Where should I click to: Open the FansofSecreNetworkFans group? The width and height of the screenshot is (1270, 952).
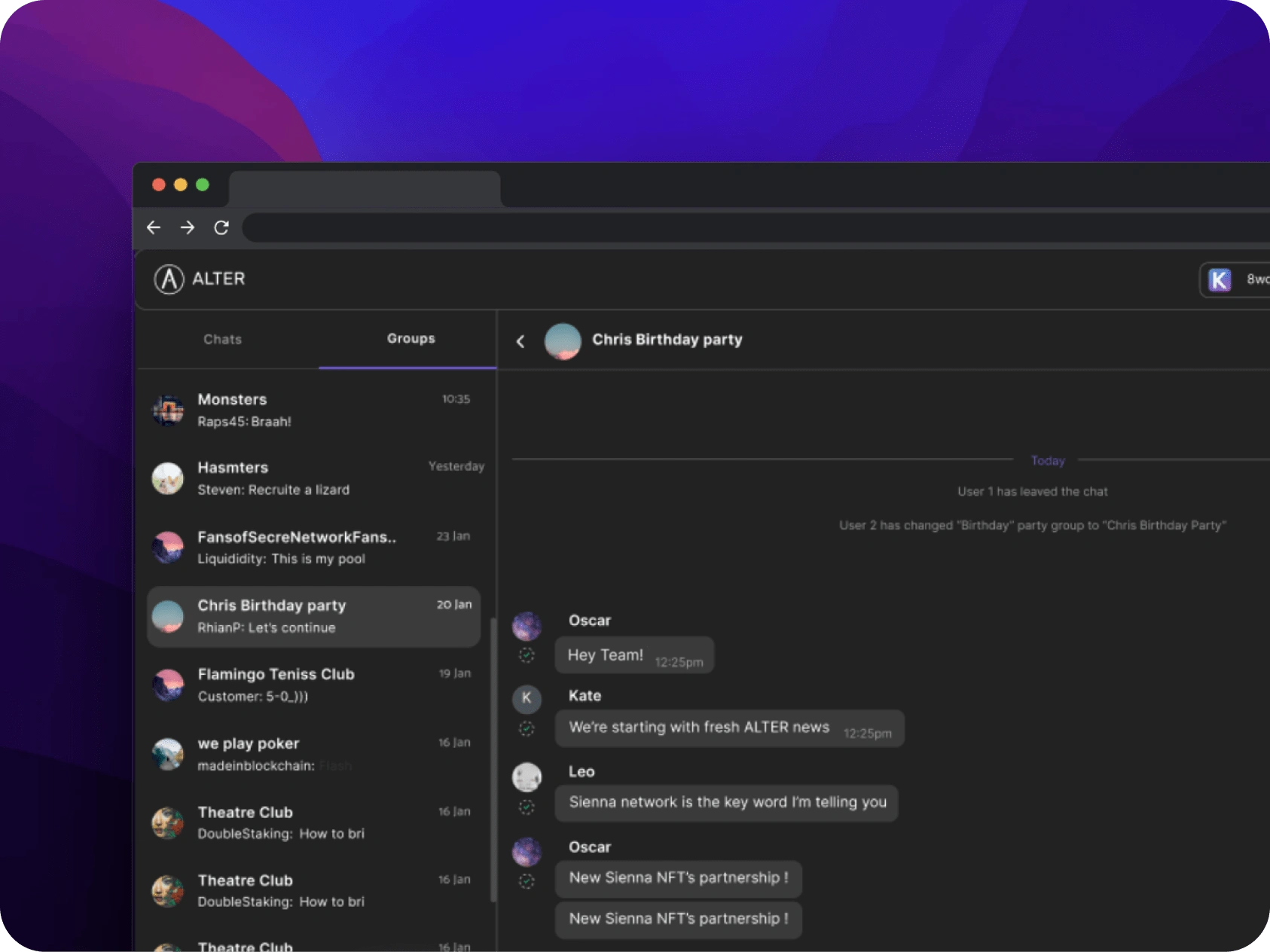(315, 548)
